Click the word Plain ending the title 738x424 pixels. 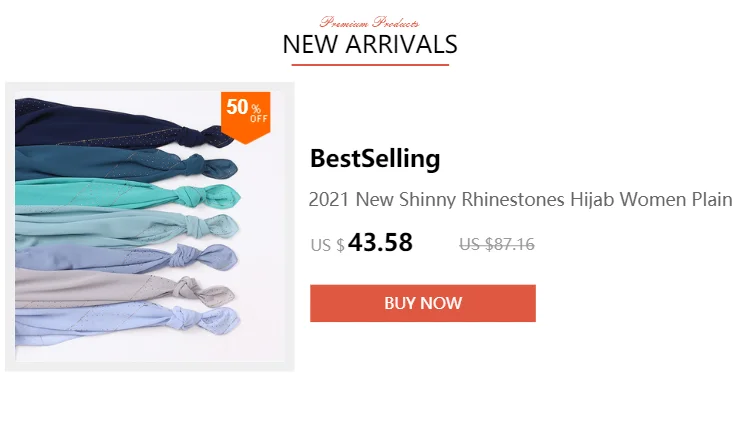(712, 200)
